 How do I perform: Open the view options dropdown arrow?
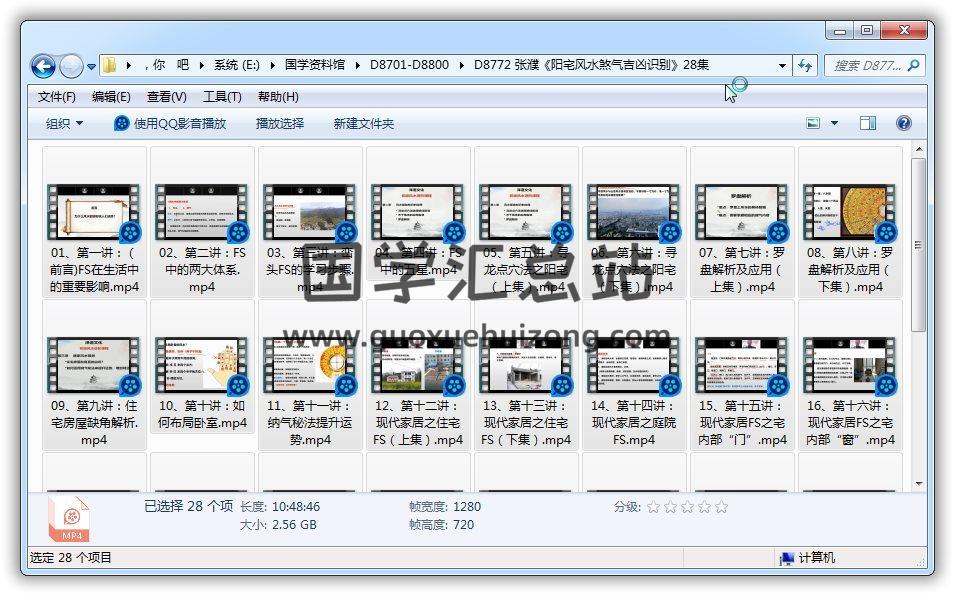[835, 123]
